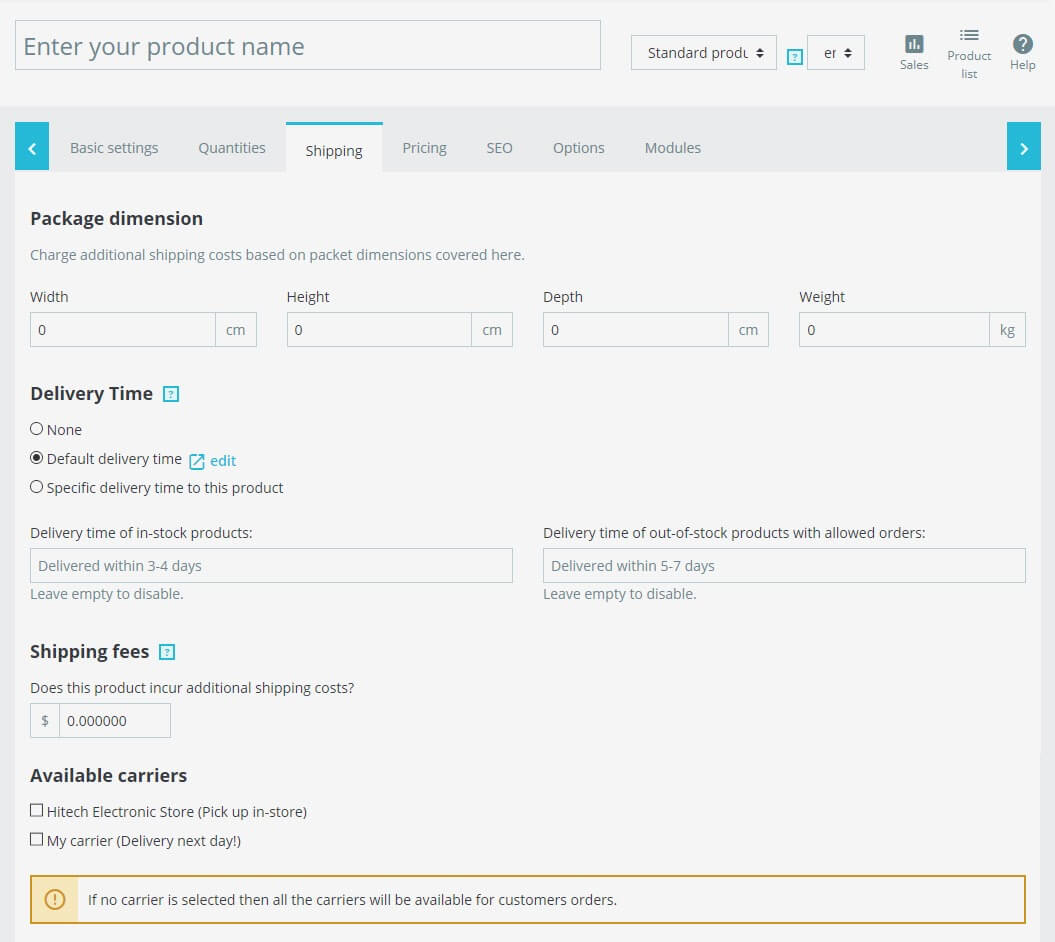Click the left arrow beside Basic settings
Viewport: 1055px width, 942px height.
[31, 146]
